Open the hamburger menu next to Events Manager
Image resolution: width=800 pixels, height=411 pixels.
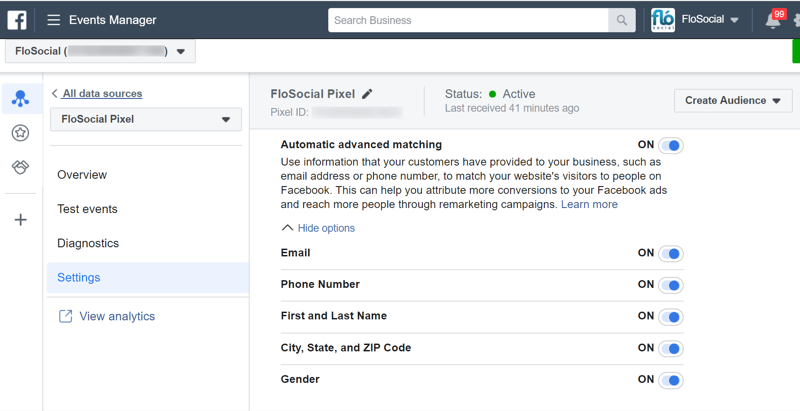click(x=54, y=20)
